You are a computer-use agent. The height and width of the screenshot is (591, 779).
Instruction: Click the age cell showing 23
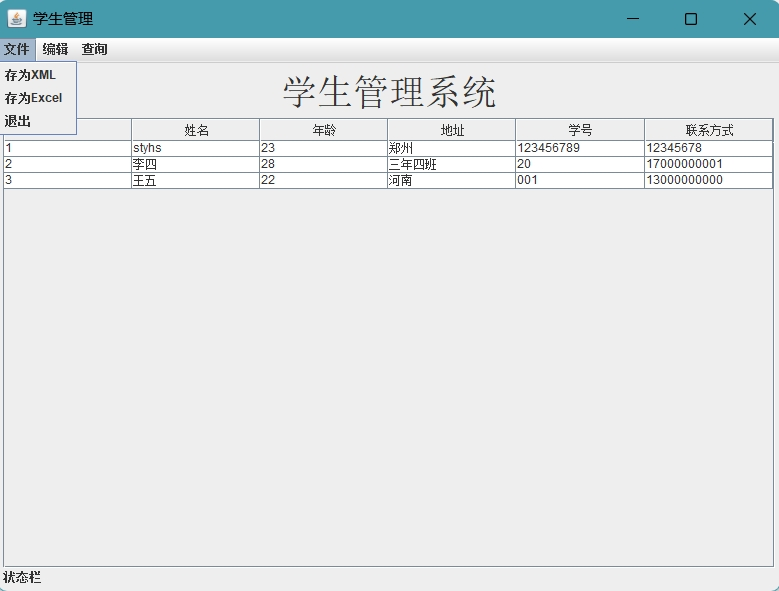[x=323, y=148]
